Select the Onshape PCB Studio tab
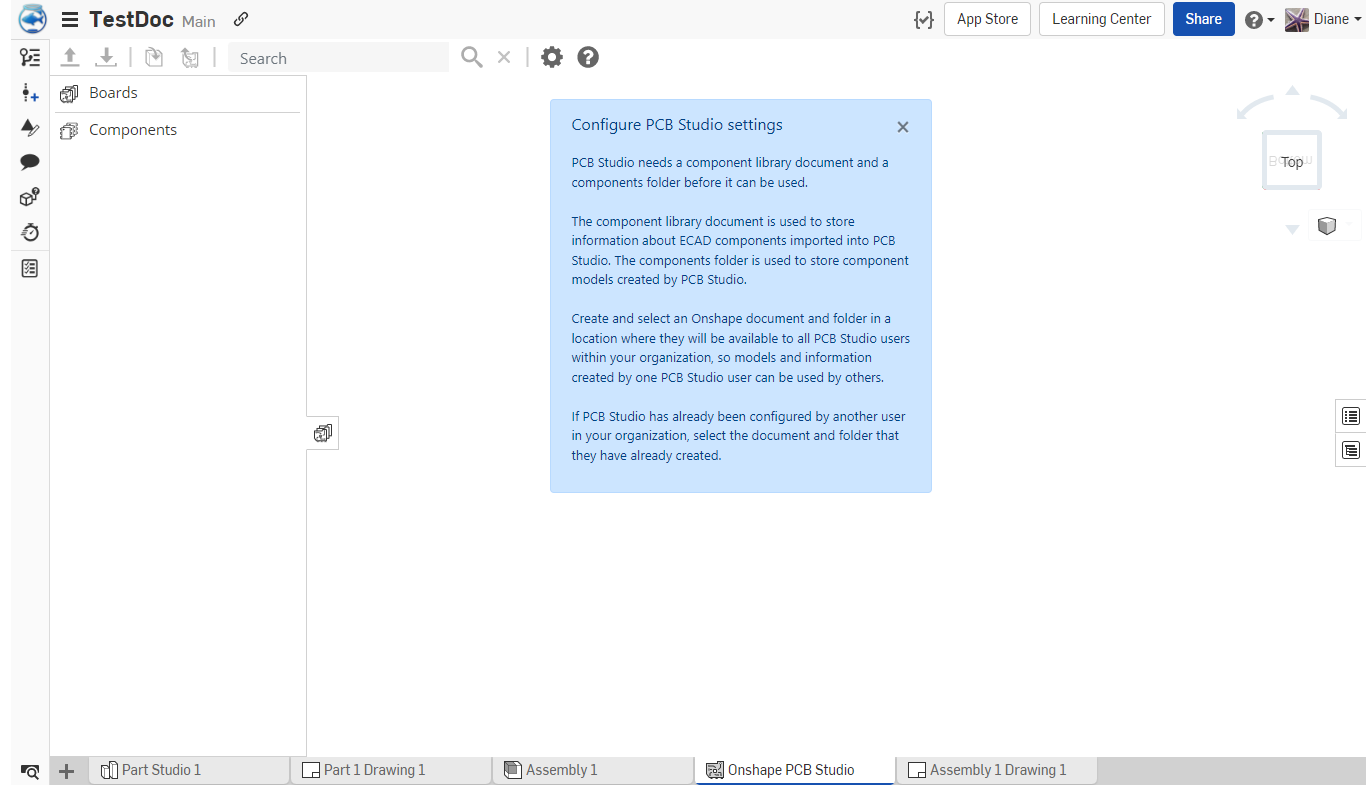1366x785 pixels. [795, 770]
